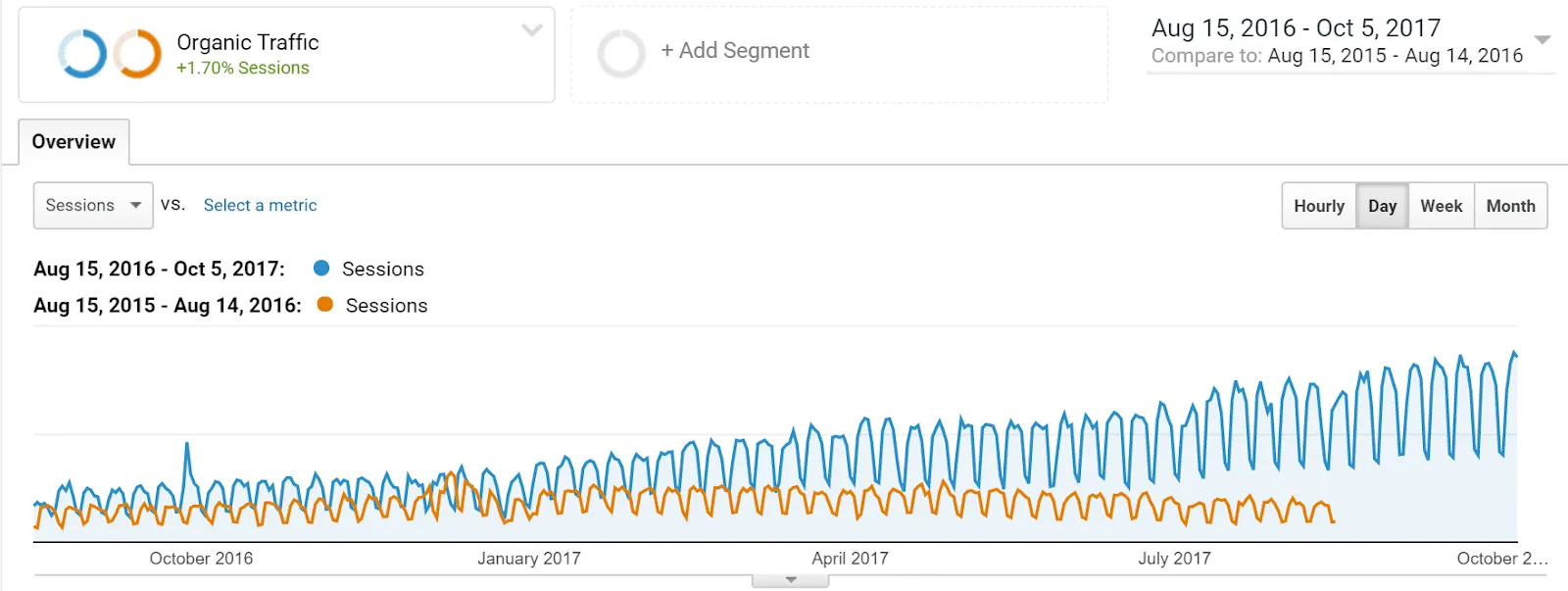Switch the graph to Hourly view
Viewport: 1568px width, 591px height.
tap(1318, 206)
